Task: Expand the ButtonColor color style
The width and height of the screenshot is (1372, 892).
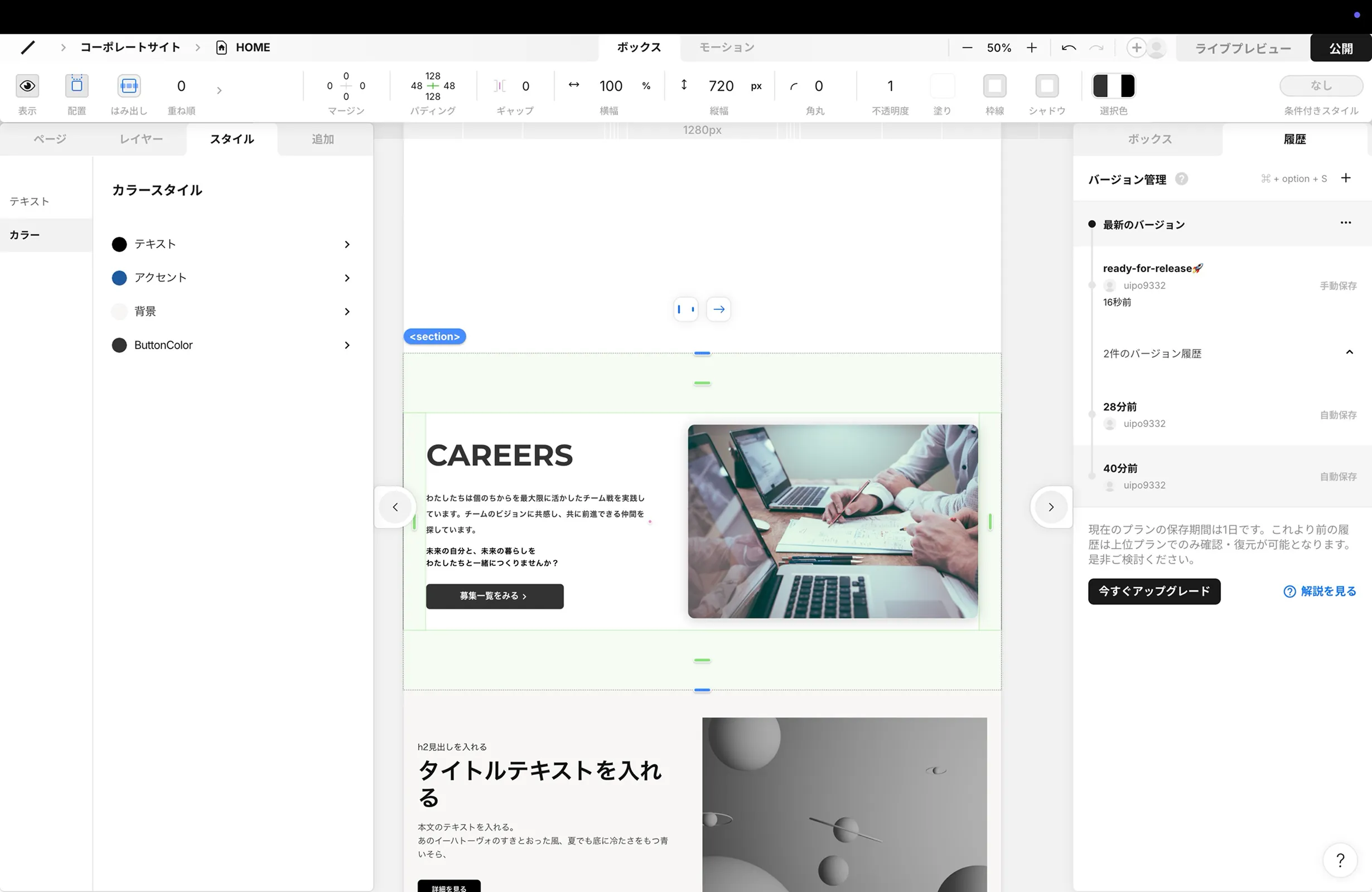Action: (x=346, y=345)
